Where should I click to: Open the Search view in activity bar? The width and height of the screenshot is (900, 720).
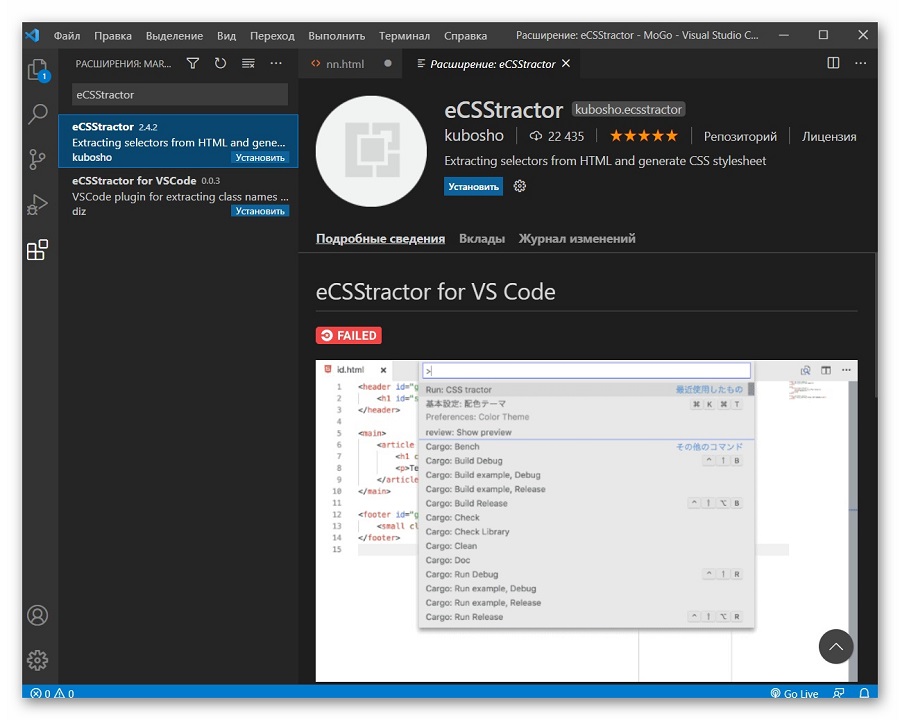point(38,114)
